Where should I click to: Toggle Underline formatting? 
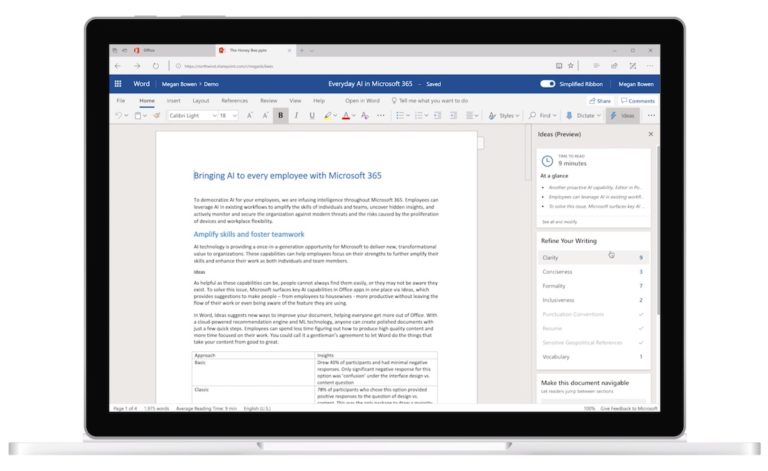pos(312,116)
